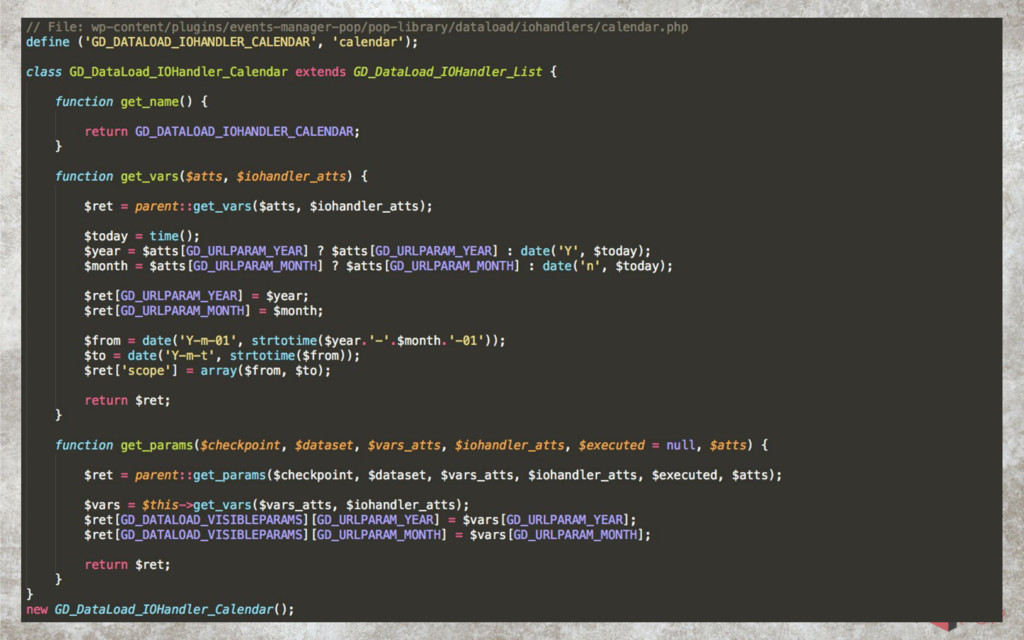This screenshot has height=640, width=1024.
Task: Click the get_vars function declaration
Action: tap(212, 176)
